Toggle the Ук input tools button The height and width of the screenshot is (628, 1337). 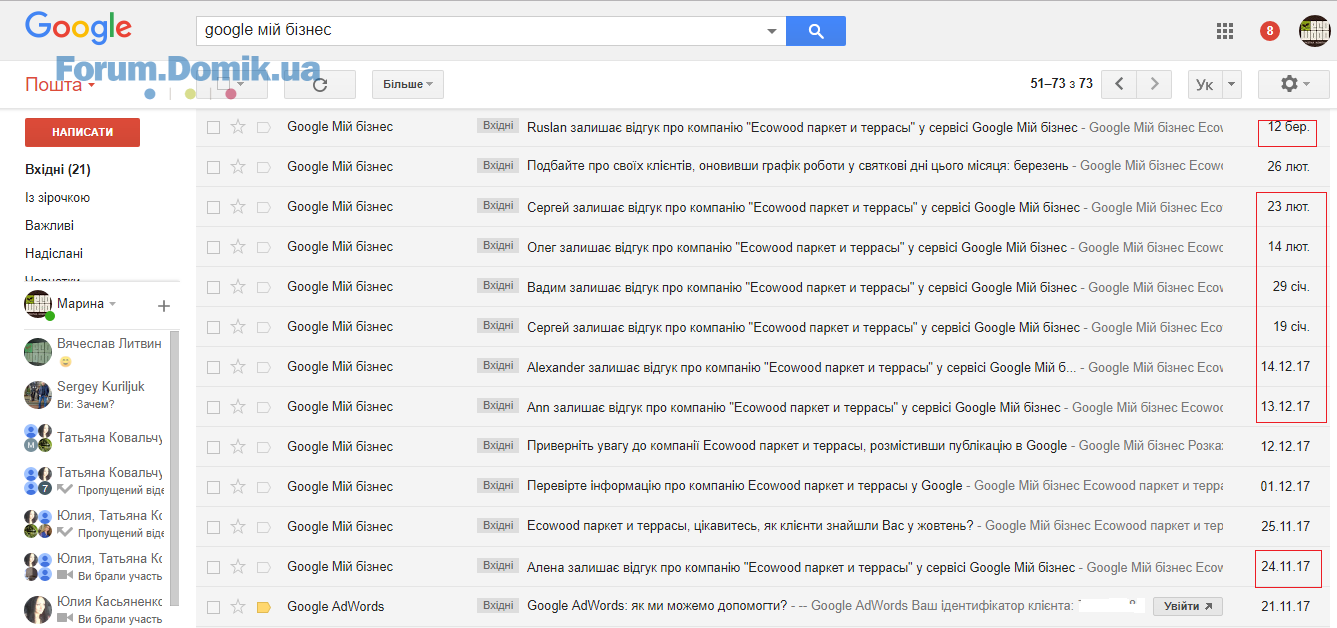click(x=1205, y=84)
